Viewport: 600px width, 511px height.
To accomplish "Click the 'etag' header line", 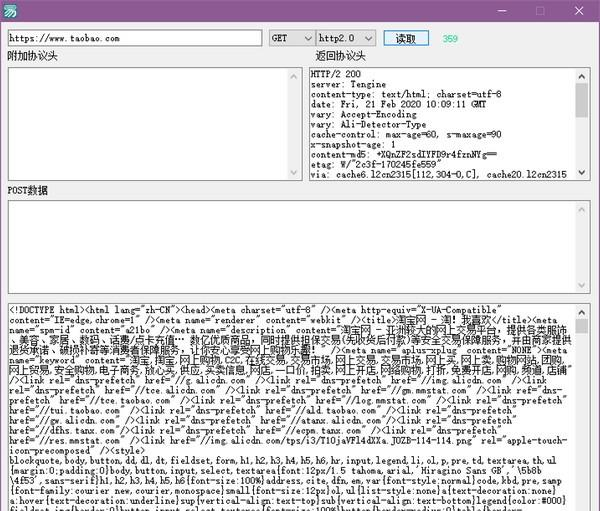I will [x=376, y=165].
